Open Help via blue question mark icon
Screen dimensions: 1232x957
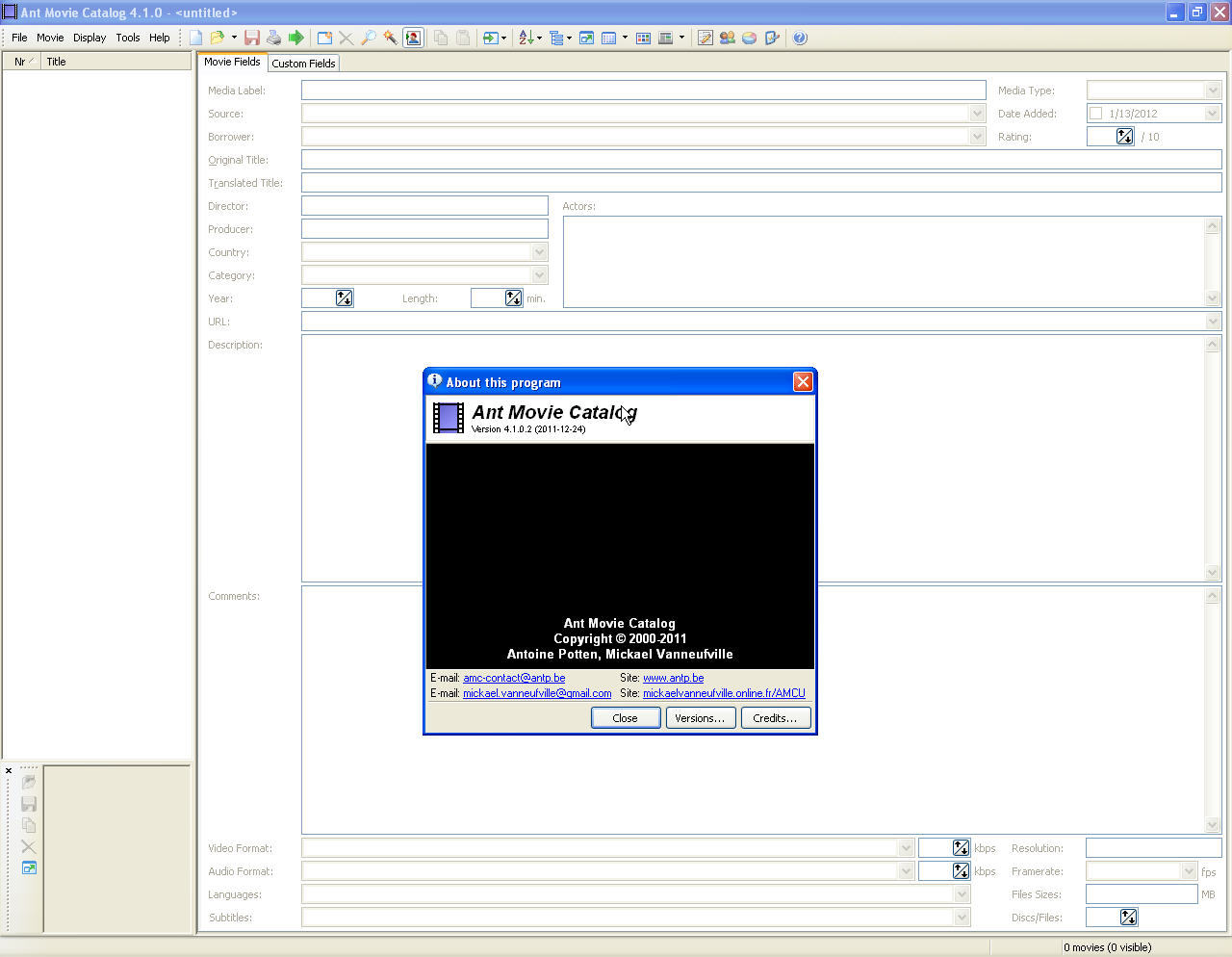coord(800,38)
